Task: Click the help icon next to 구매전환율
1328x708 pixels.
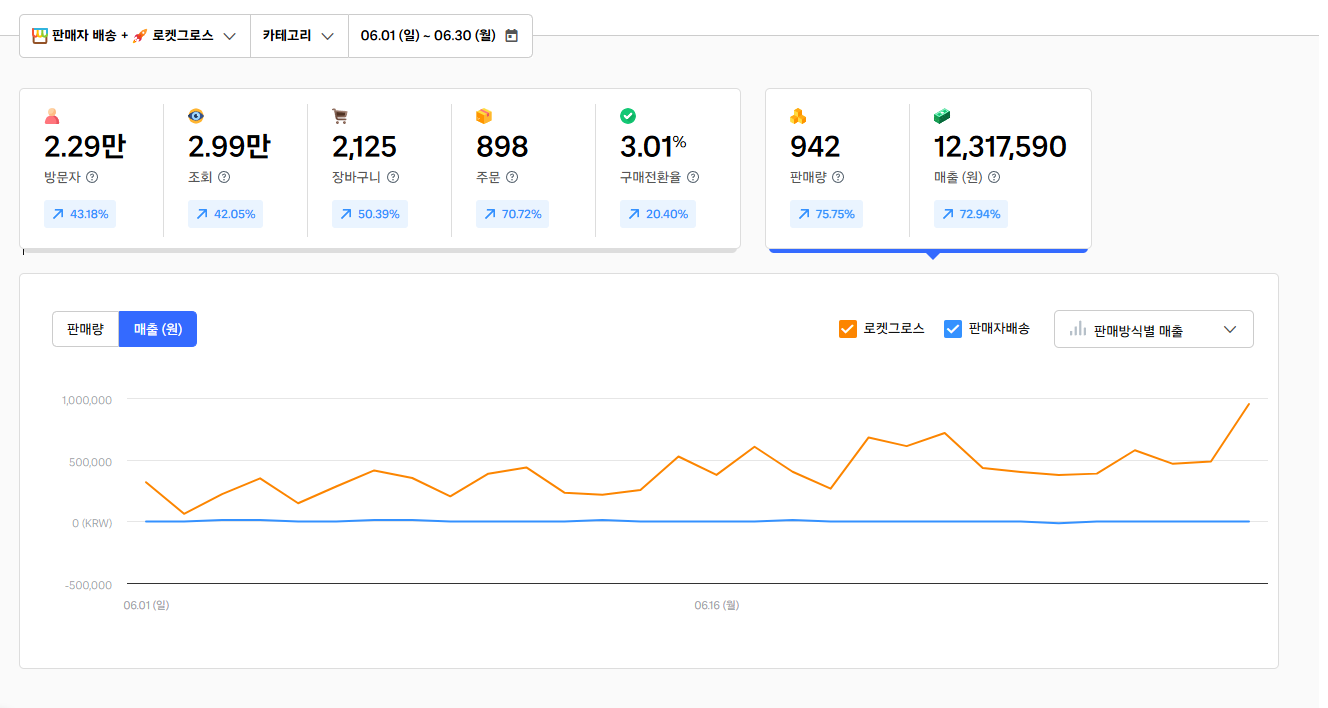Action: [693, 177]
